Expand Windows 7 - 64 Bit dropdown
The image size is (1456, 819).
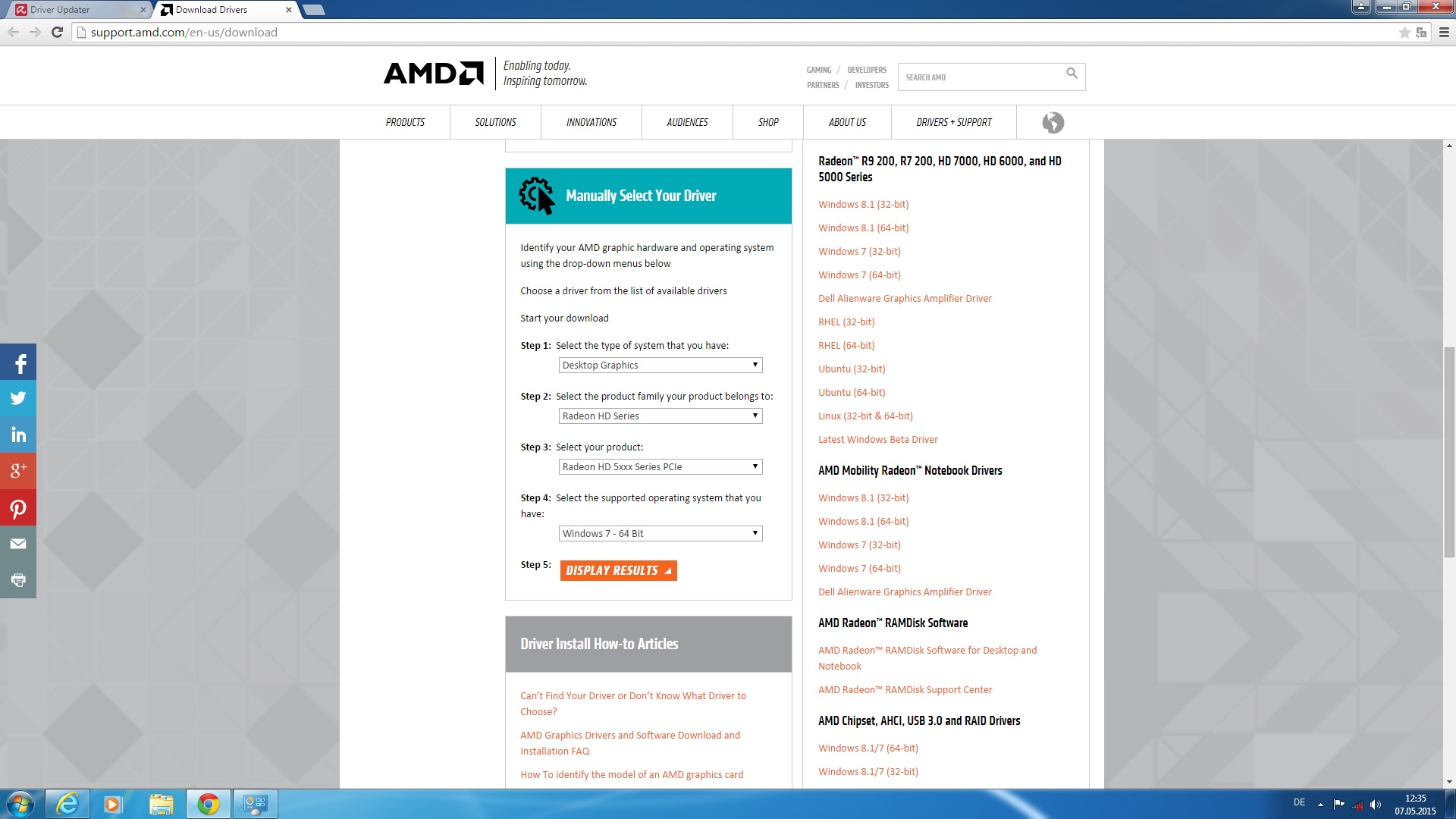(660, 534)
